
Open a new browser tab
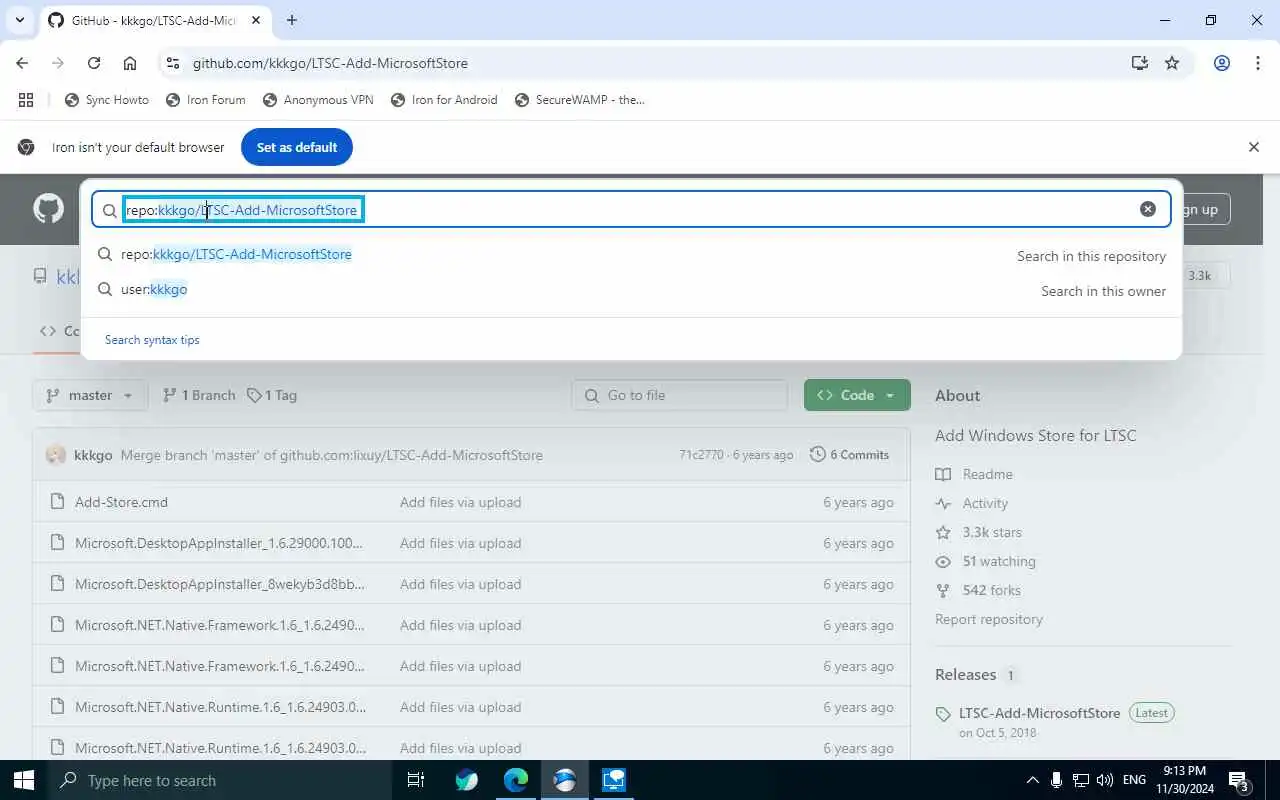click(x=292, y=20)
